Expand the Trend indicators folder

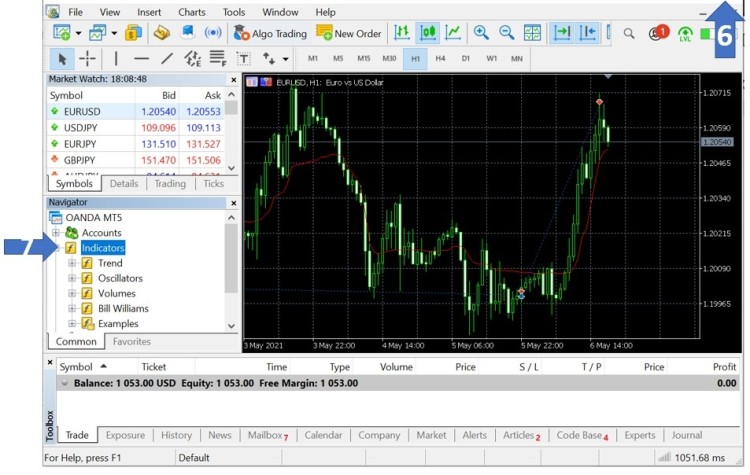tap(72, 263)
